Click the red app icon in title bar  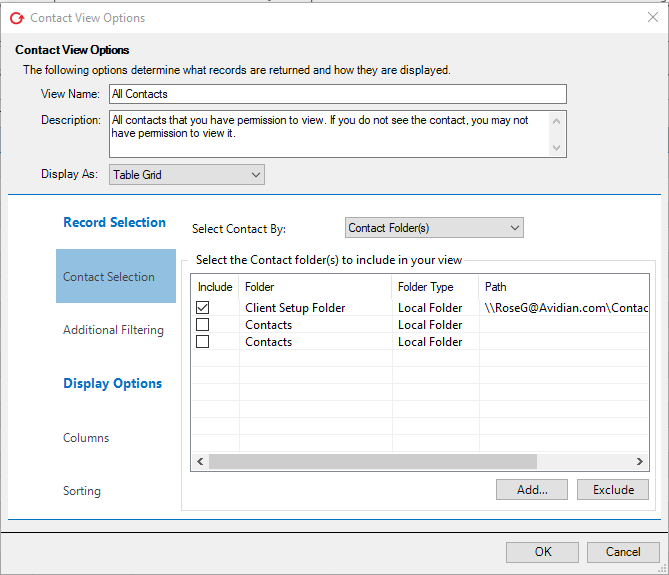pyautogui.click(x=17, y=18)
